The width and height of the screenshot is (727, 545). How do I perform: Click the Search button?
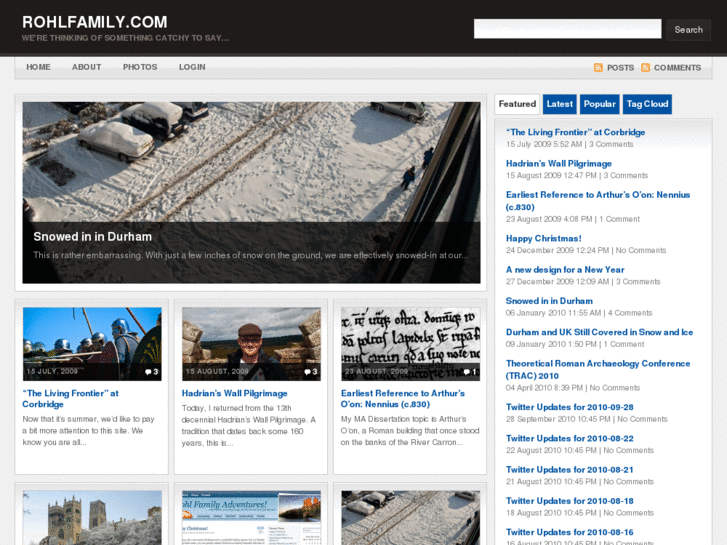[689, 30]
